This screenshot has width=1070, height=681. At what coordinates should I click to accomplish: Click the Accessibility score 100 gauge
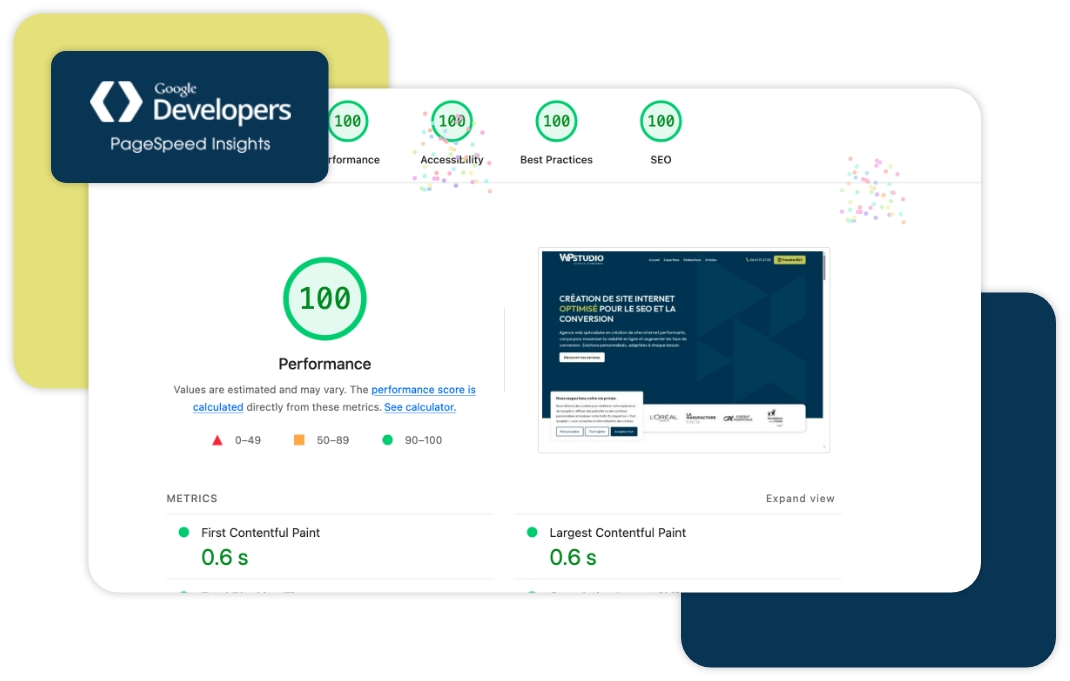pyautogui.click(x=452, y=122)
